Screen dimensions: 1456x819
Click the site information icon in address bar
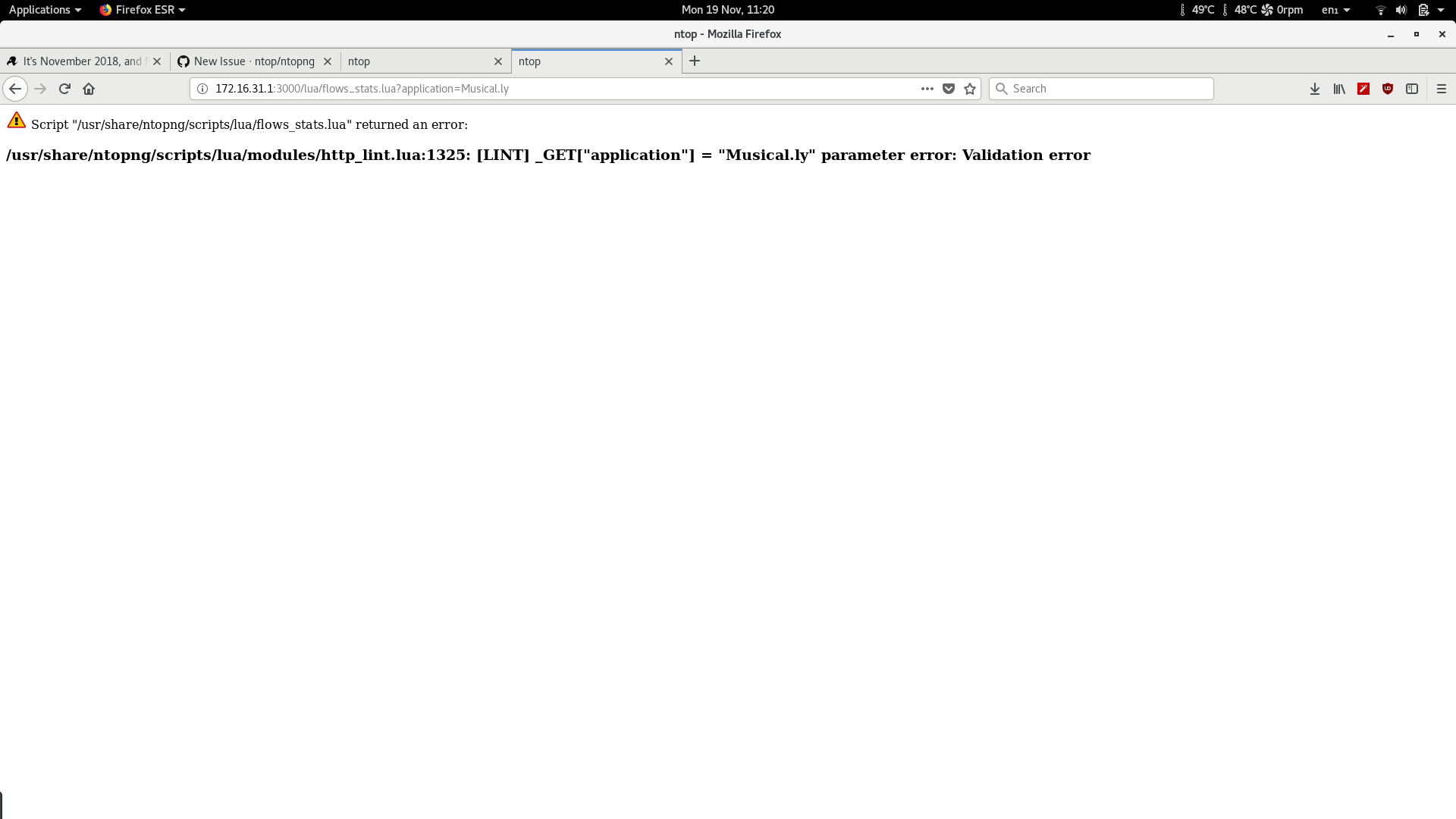point(202,89)
